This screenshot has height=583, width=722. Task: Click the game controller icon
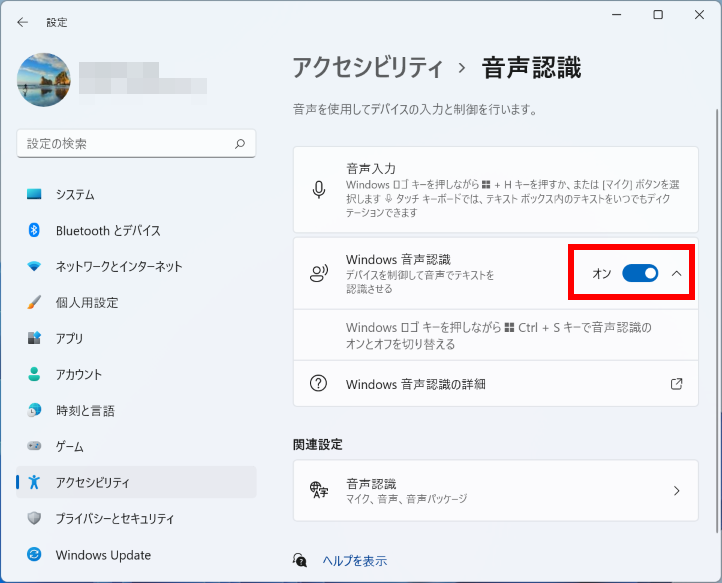(34, 446)
